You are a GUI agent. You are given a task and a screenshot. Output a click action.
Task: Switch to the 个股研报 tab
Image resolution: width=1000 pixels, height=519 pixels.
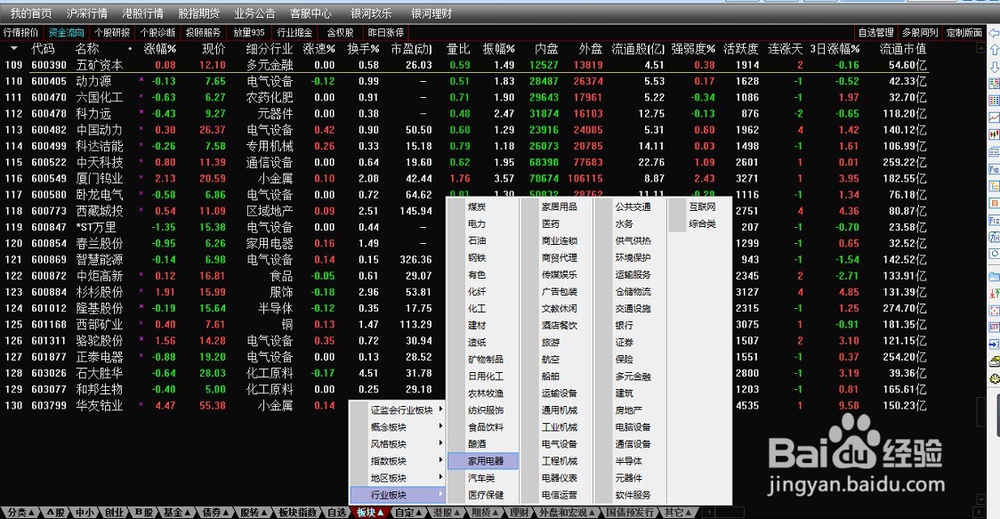112,33
